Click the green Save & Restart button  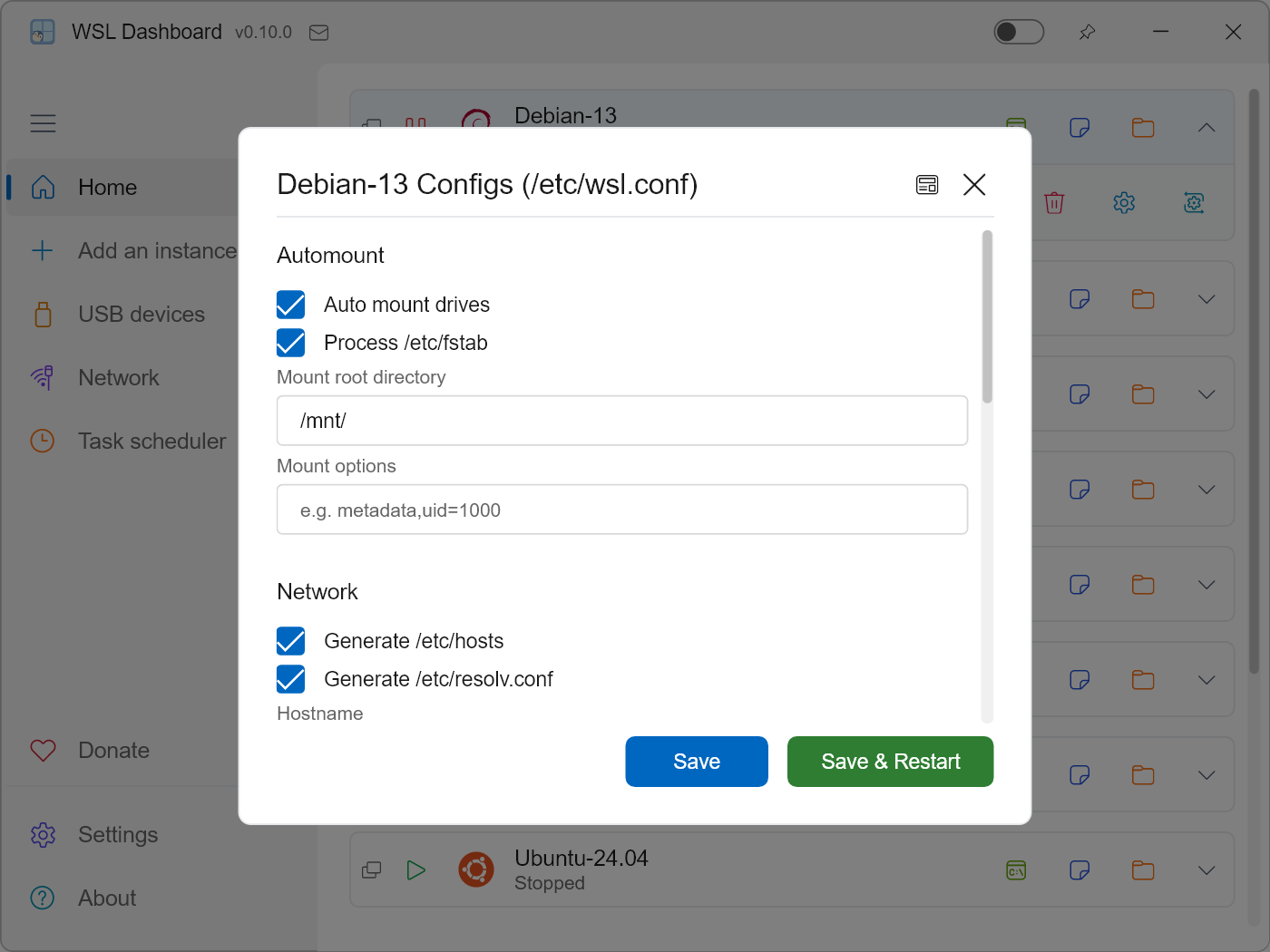(x=891, y=762)
